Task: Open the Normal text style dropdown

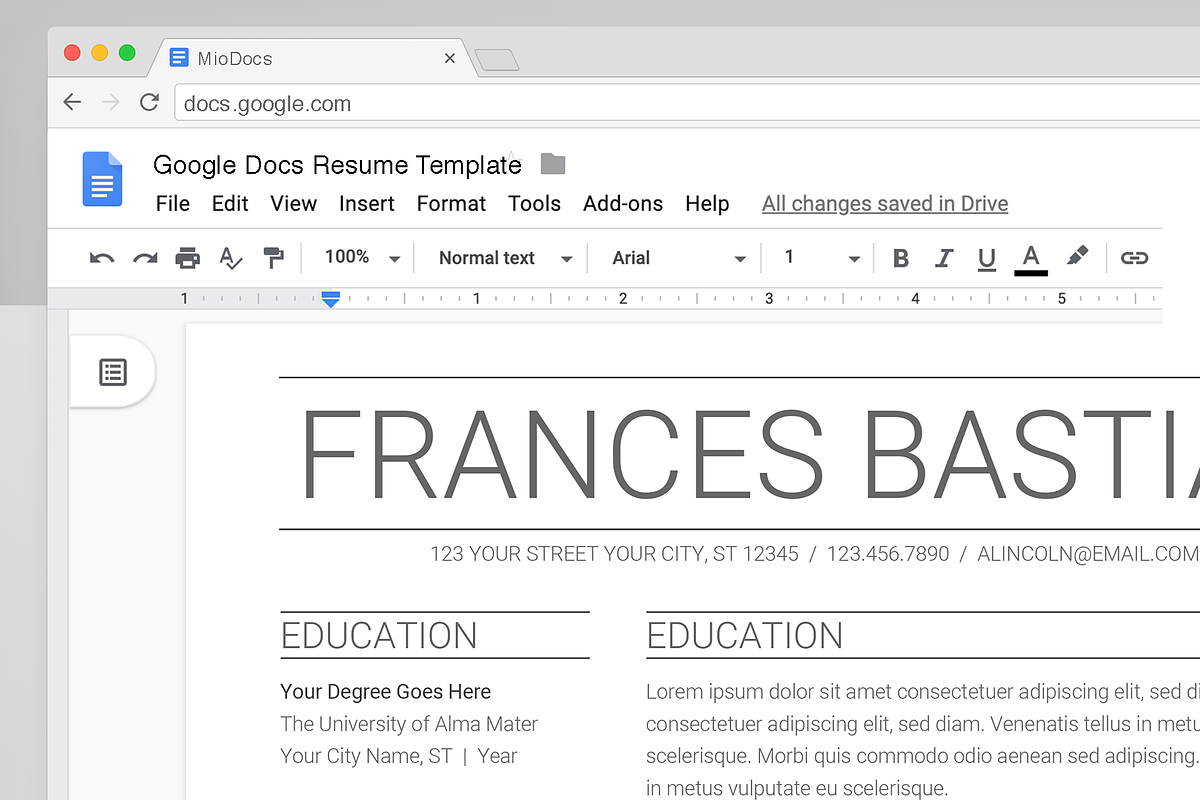Action: click(505, 258)
